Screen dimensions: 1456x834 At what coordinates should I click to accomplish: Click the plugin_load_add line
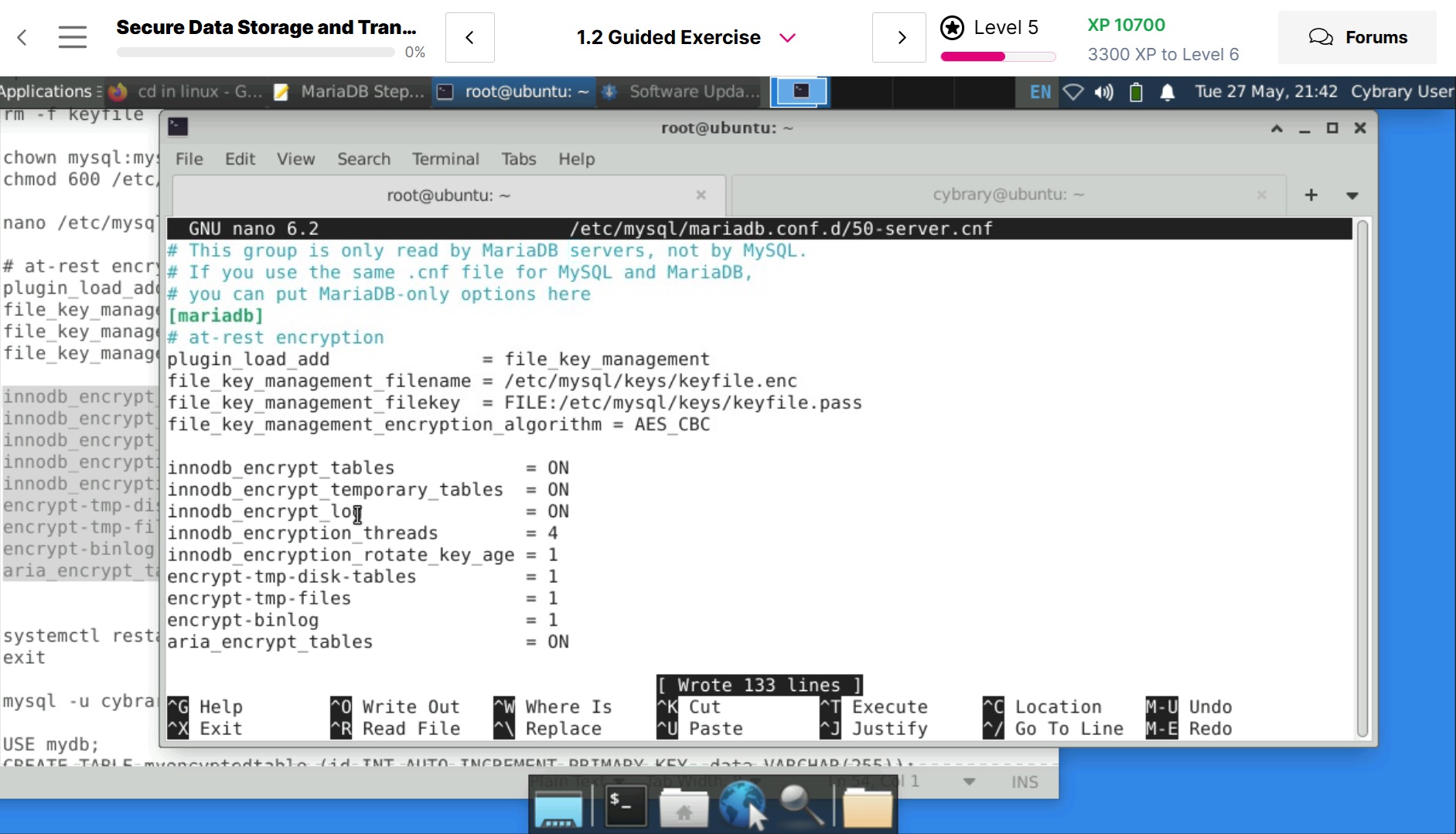coord(438,359)
